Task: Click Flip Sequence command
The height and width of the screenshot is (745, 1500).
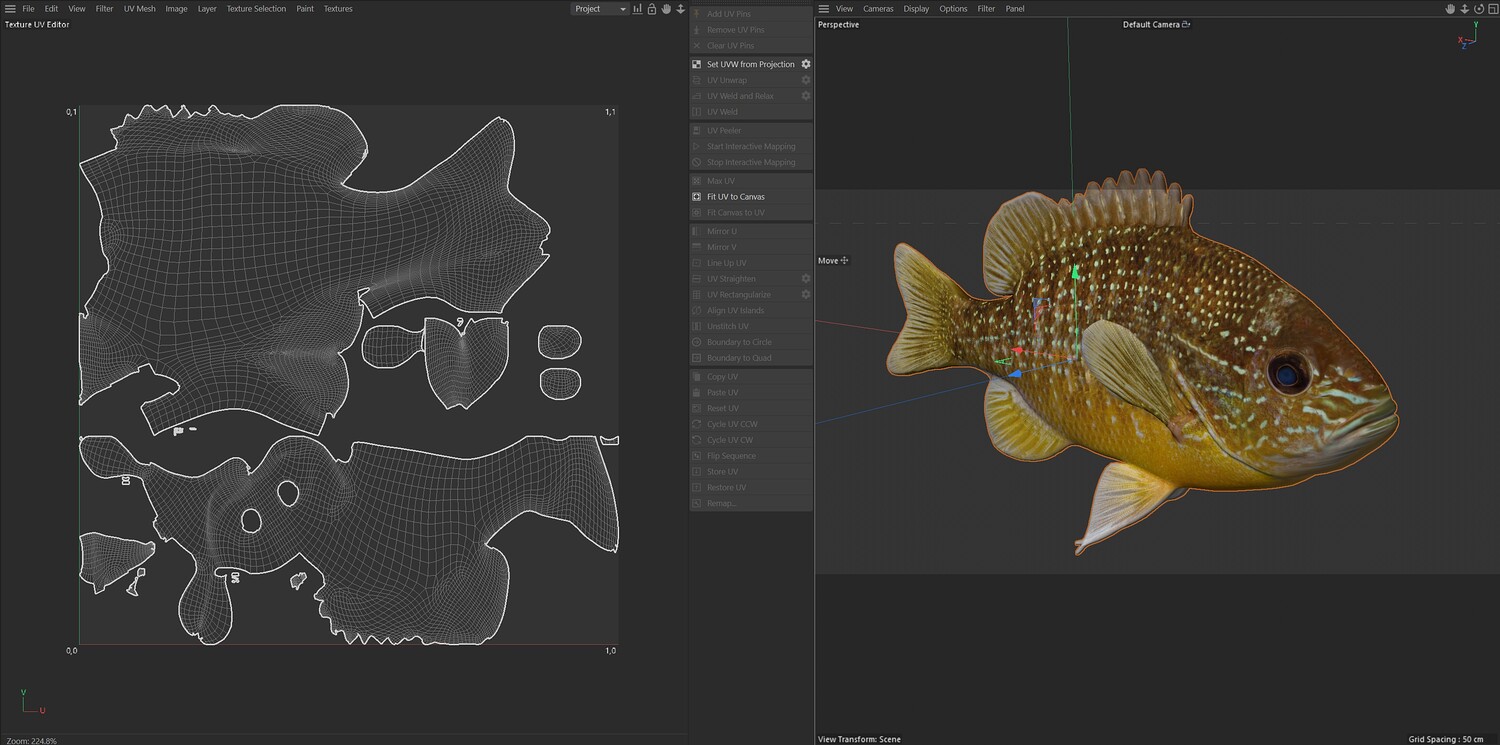Action: [750, 456]
